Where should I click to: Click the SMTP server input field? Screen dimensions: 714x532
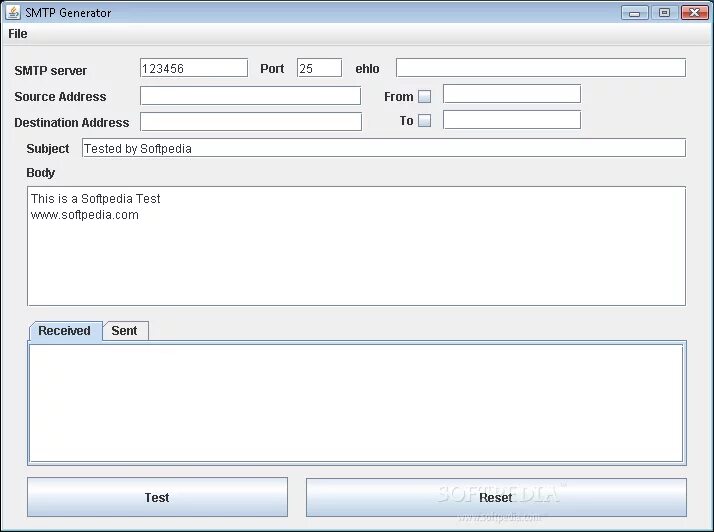point(194,68)
